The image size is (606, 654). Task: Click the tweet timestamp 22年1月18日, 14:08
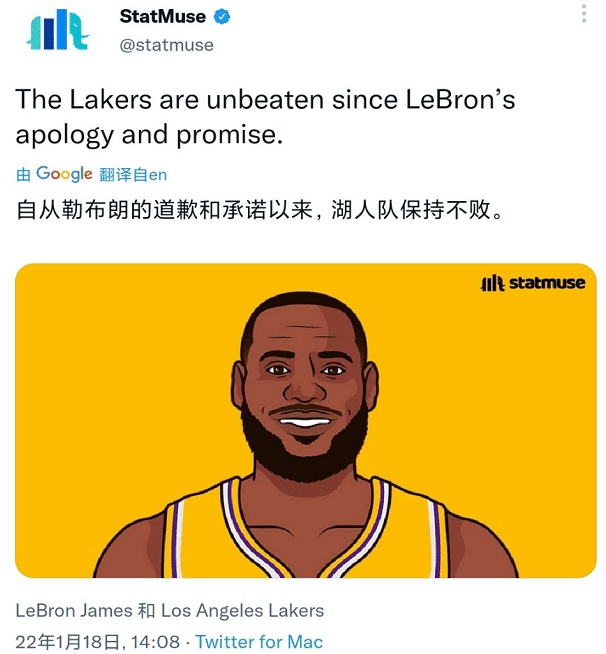coord(98,641)
